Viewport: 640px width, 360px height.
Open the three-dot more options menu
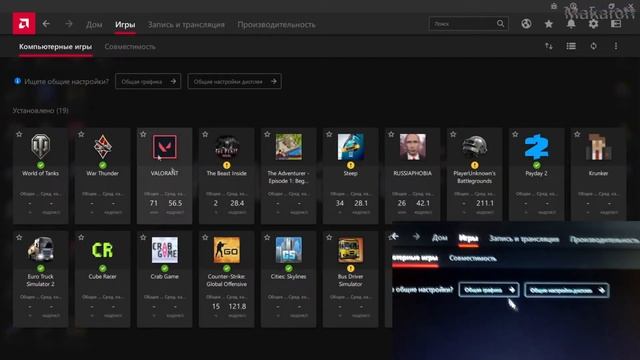(616, 46)
